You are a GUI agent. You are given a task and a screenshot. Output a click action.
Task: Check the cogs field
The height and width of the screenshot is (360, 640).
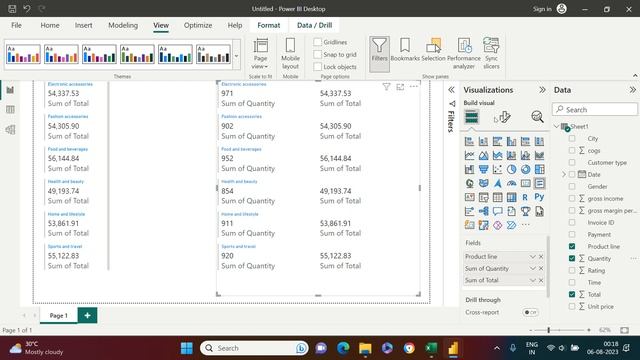coord(572,151)
